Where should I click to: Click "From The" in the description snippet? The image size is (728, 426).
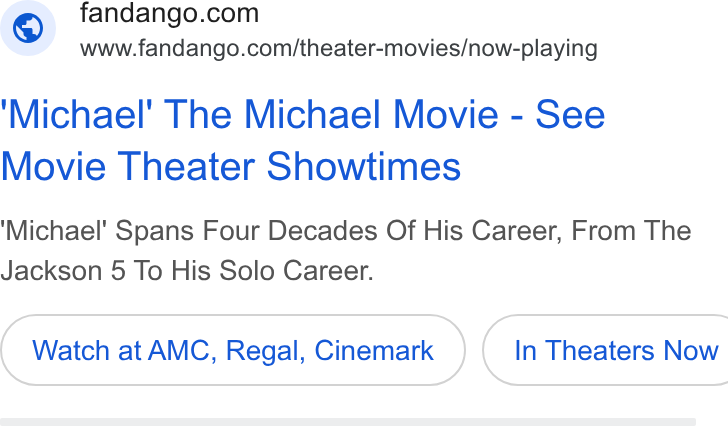pos(631,231)
